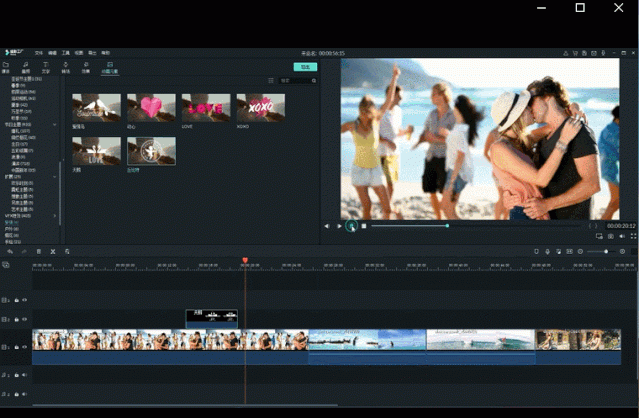The height and width of the screenshot is (418, 639).
Task: Split the clip with scissors icon
Action: pyautogui.click(x=53, y=252)
